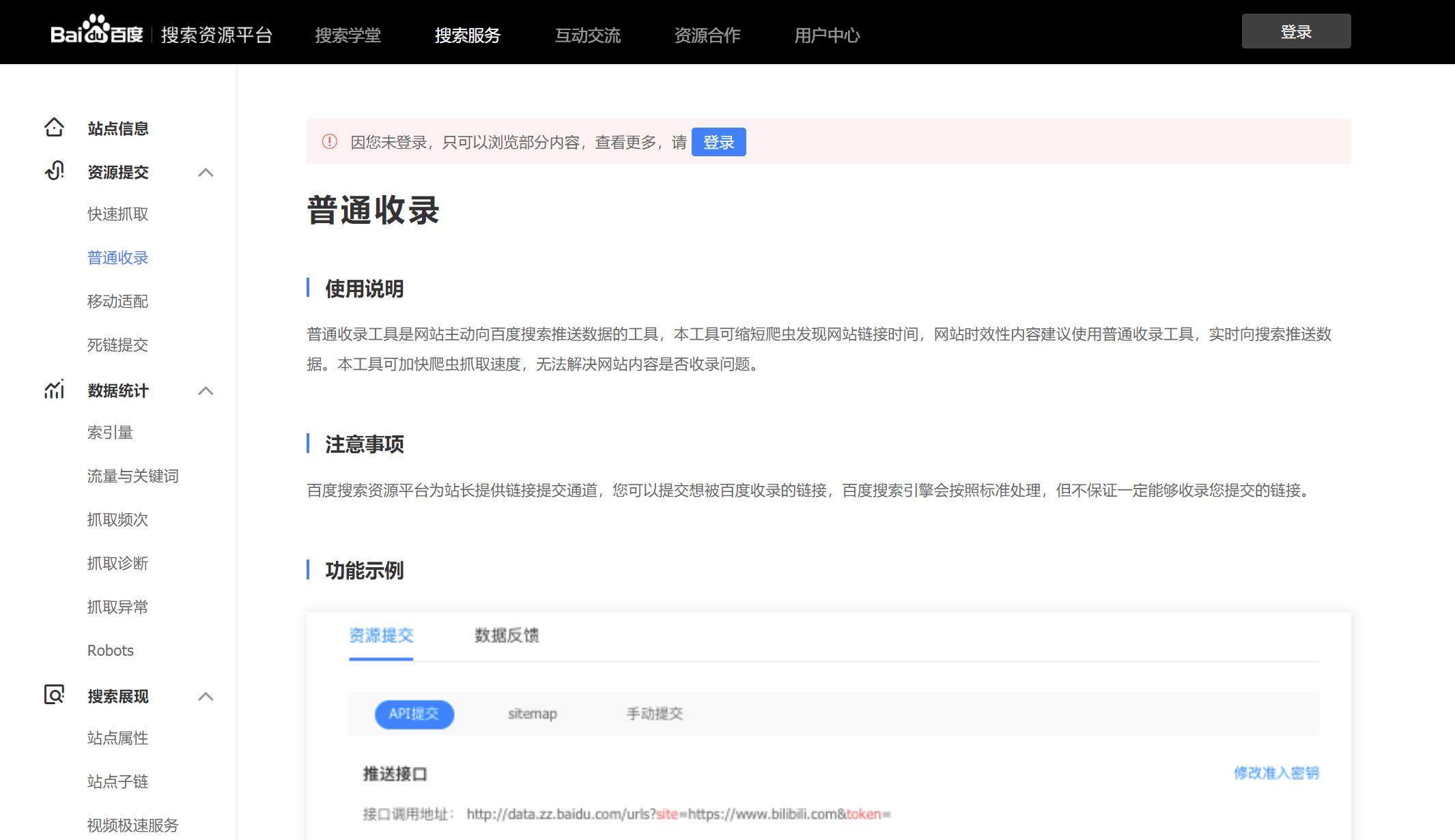The height and width of the screenshot is (840, 1455).
Task: Switch to the 资源提交 tab in example
Action: point(381,635)
